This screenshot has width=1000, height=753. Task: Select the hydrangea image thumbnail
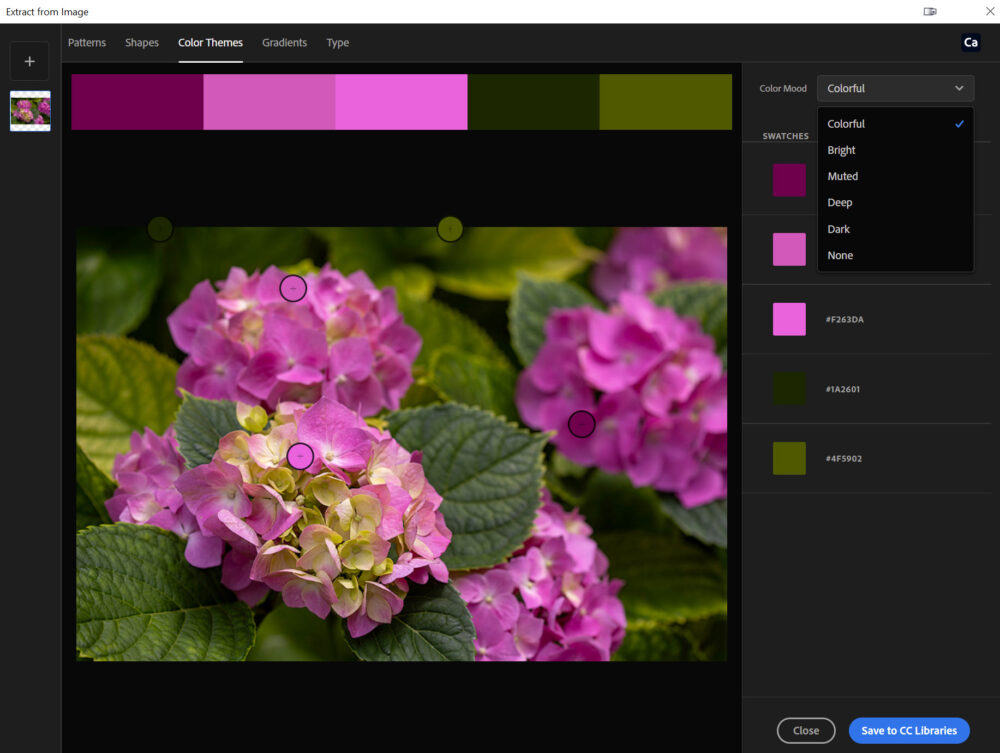coord(30,111)
